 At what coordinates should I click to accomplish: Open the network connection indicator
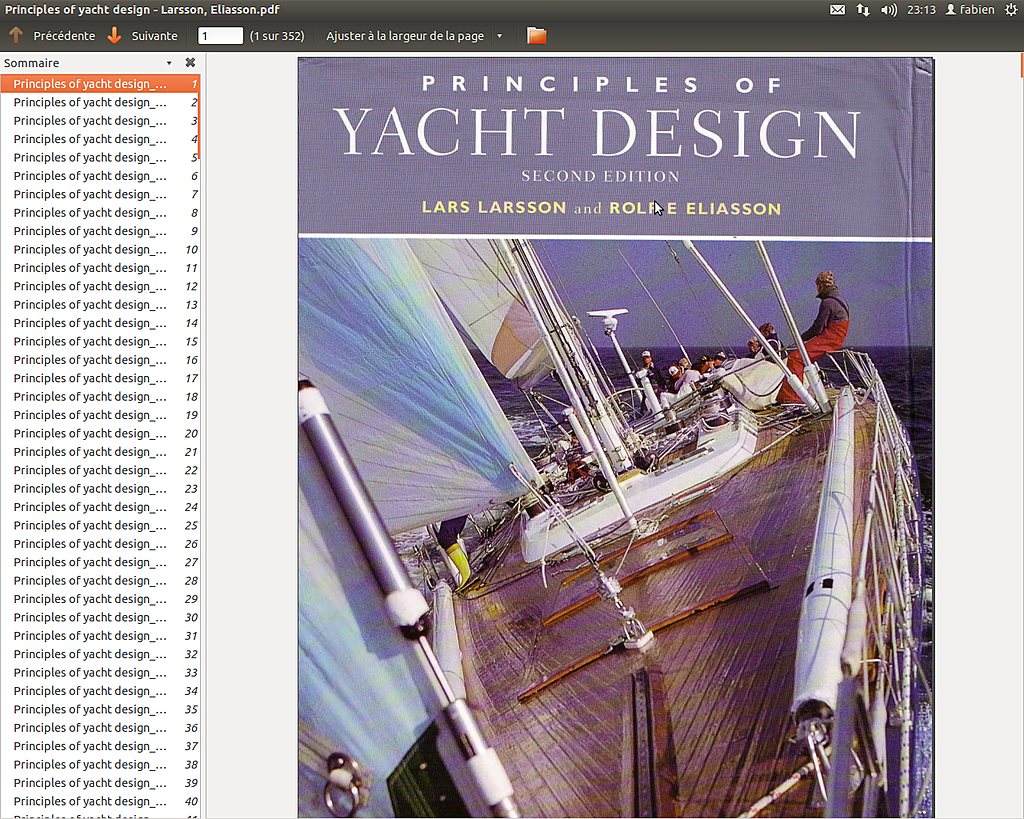coord(863,10)
